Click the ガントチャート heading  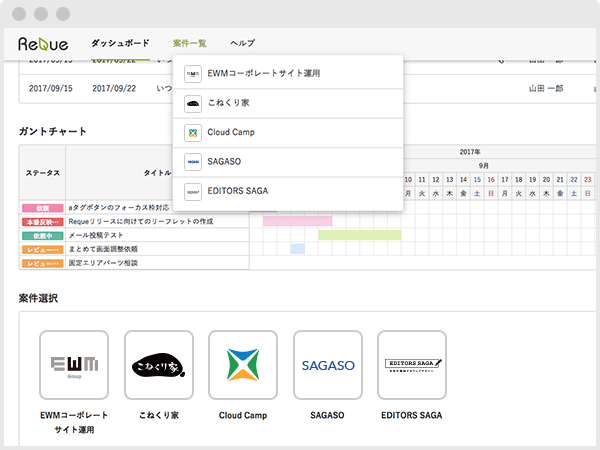point(52,132)
